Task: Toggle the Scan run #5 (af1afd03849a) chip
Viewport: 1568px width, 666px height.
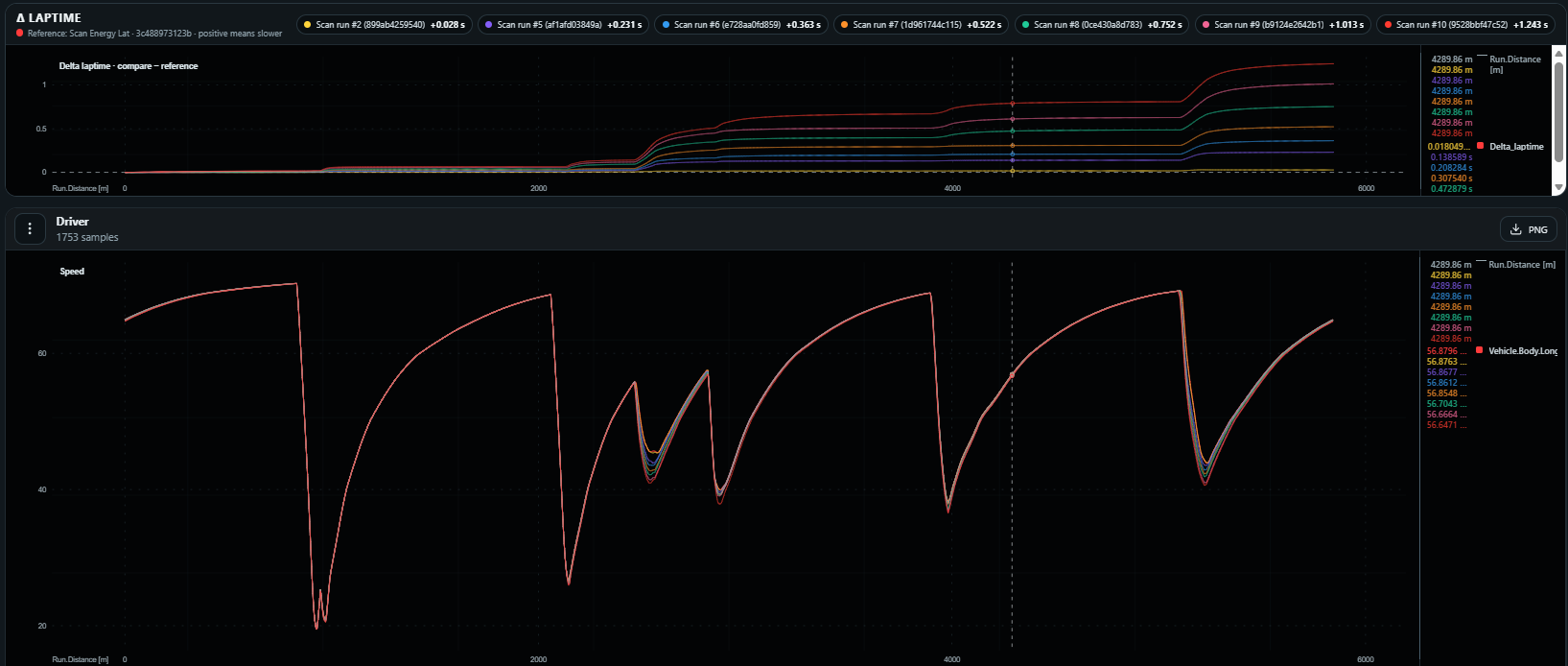Action: point(562,25)
